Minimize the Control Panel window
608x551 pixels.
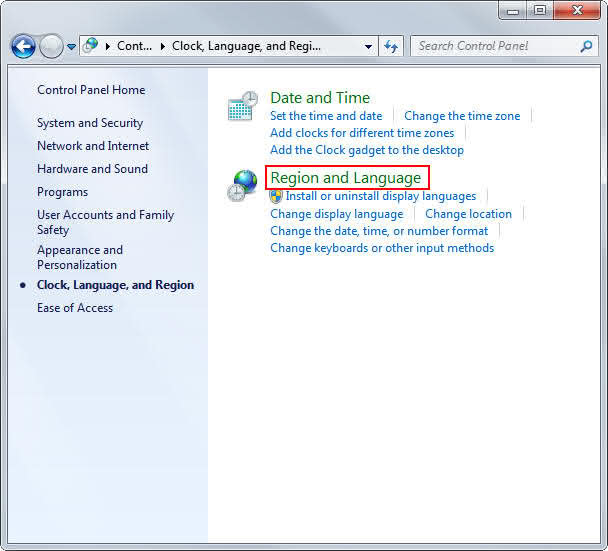[513, 11]
